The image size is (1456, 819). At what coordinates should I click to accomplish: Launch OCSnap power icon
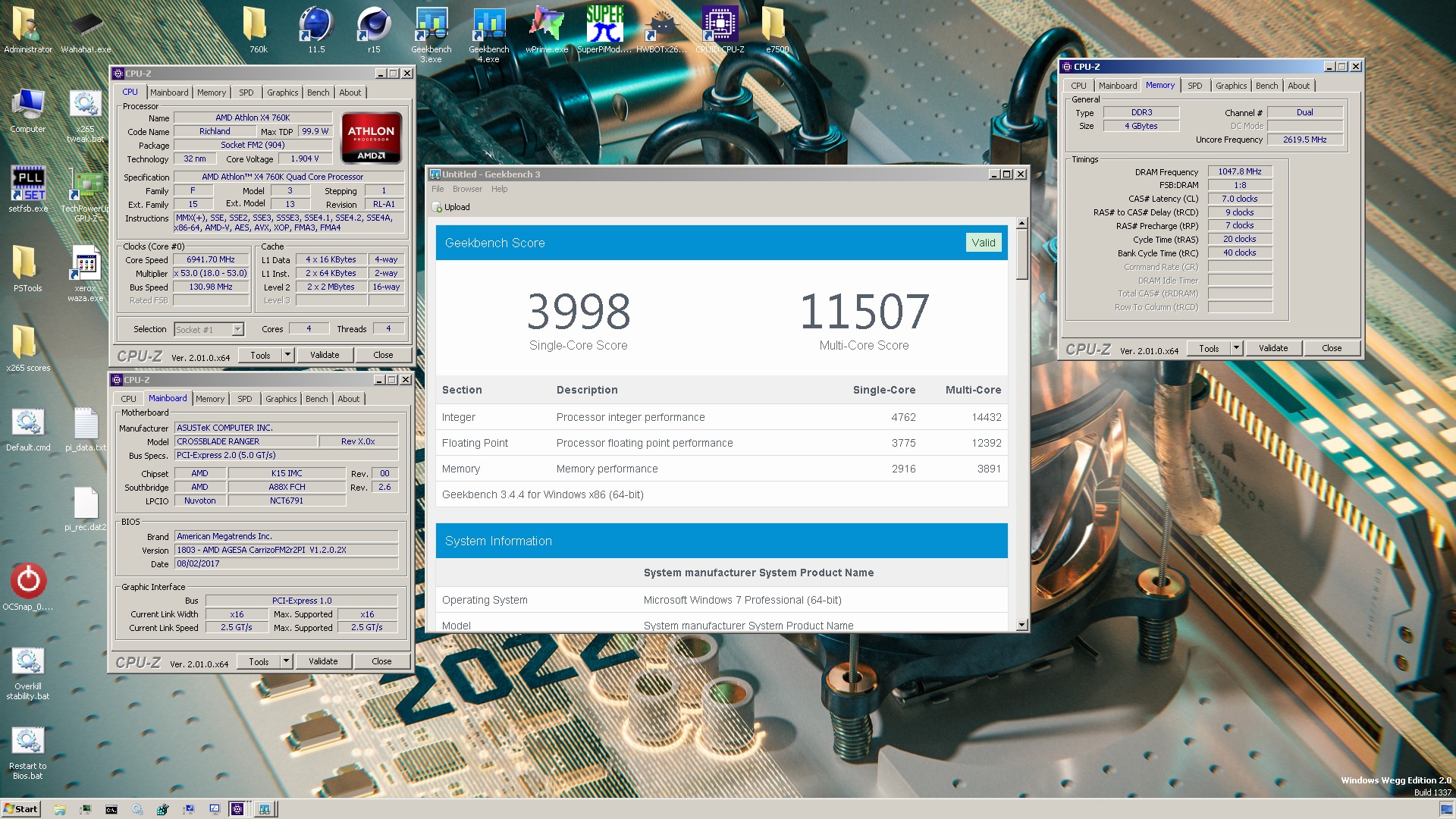pyautogui.click(x=28, y=587)
